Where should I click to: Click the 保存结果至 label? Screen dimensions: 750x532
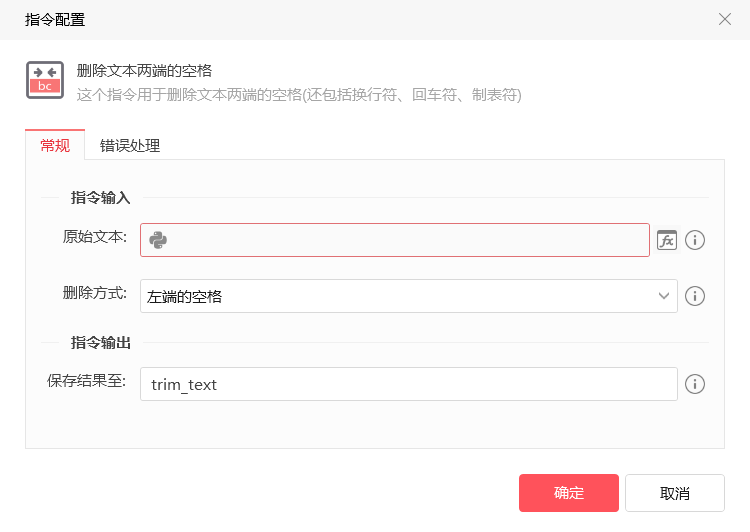pos(87,381)
